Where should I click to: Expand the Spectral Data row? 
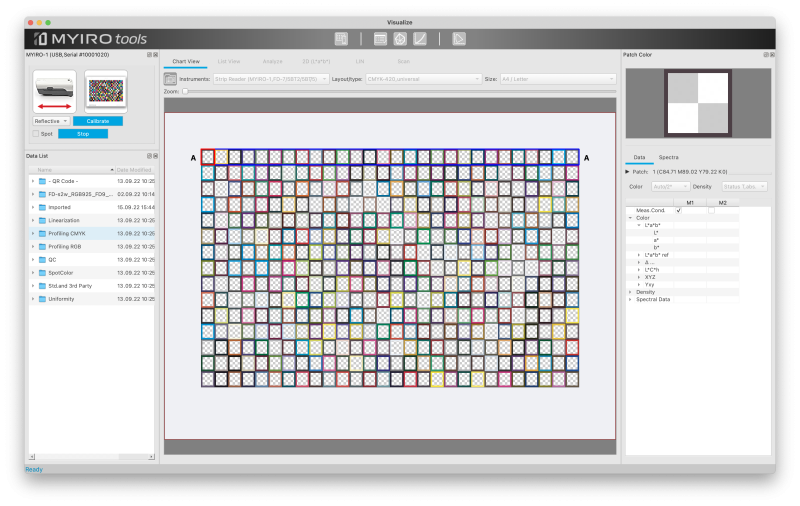click(x=630, y=299)
